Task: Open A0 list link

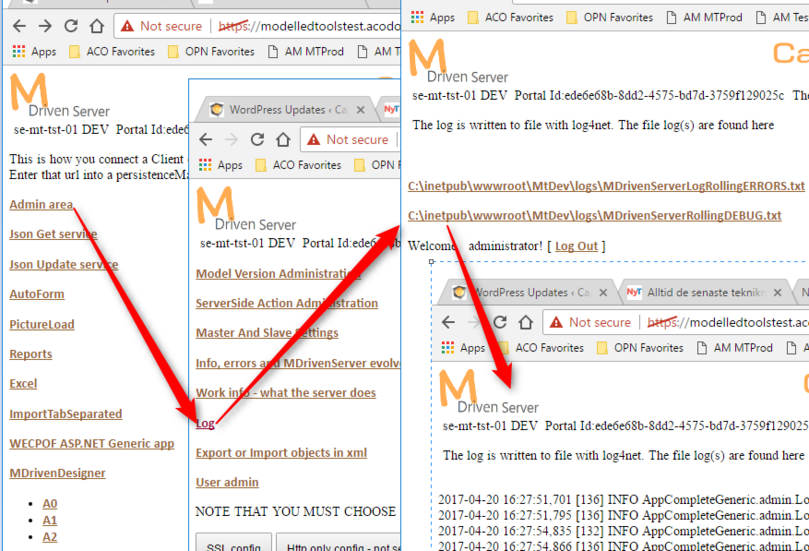Action: 50,504
